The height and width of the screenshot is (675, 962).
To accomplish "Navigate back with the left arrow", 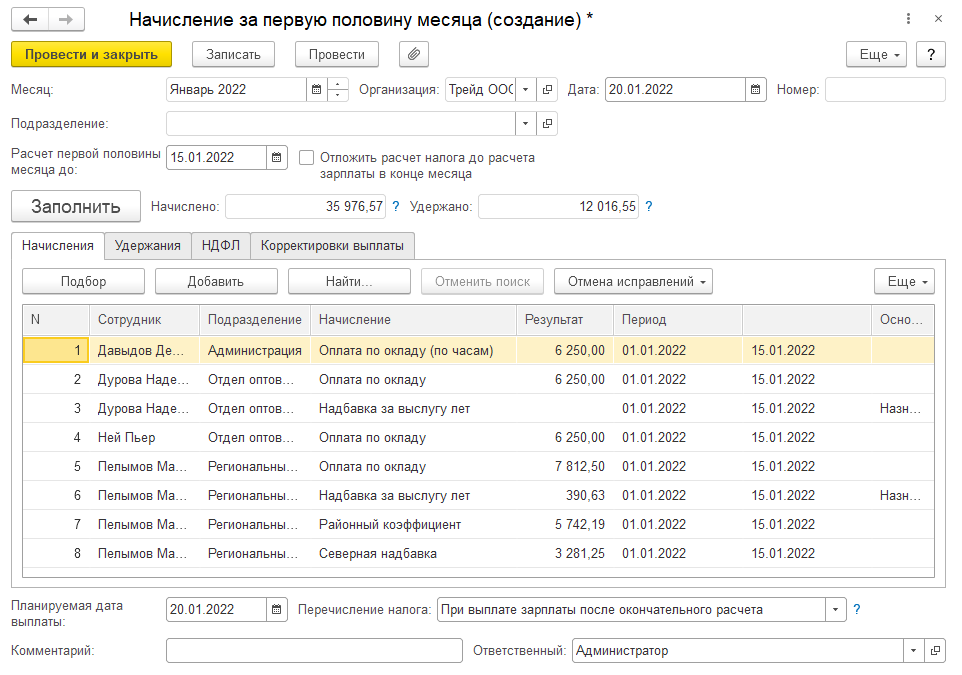I will click(x=31, y=20).
